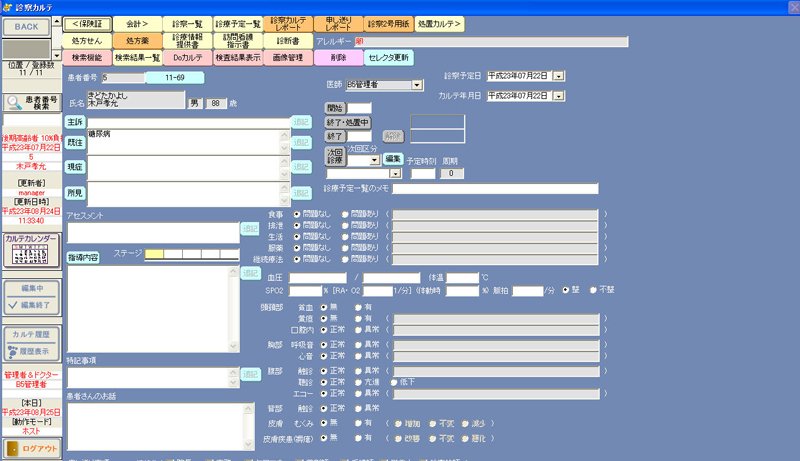Click the 終了・処置中 button
Image resolution: width=800 pixels, height=461 pixels.
click(x=348, y=122)
